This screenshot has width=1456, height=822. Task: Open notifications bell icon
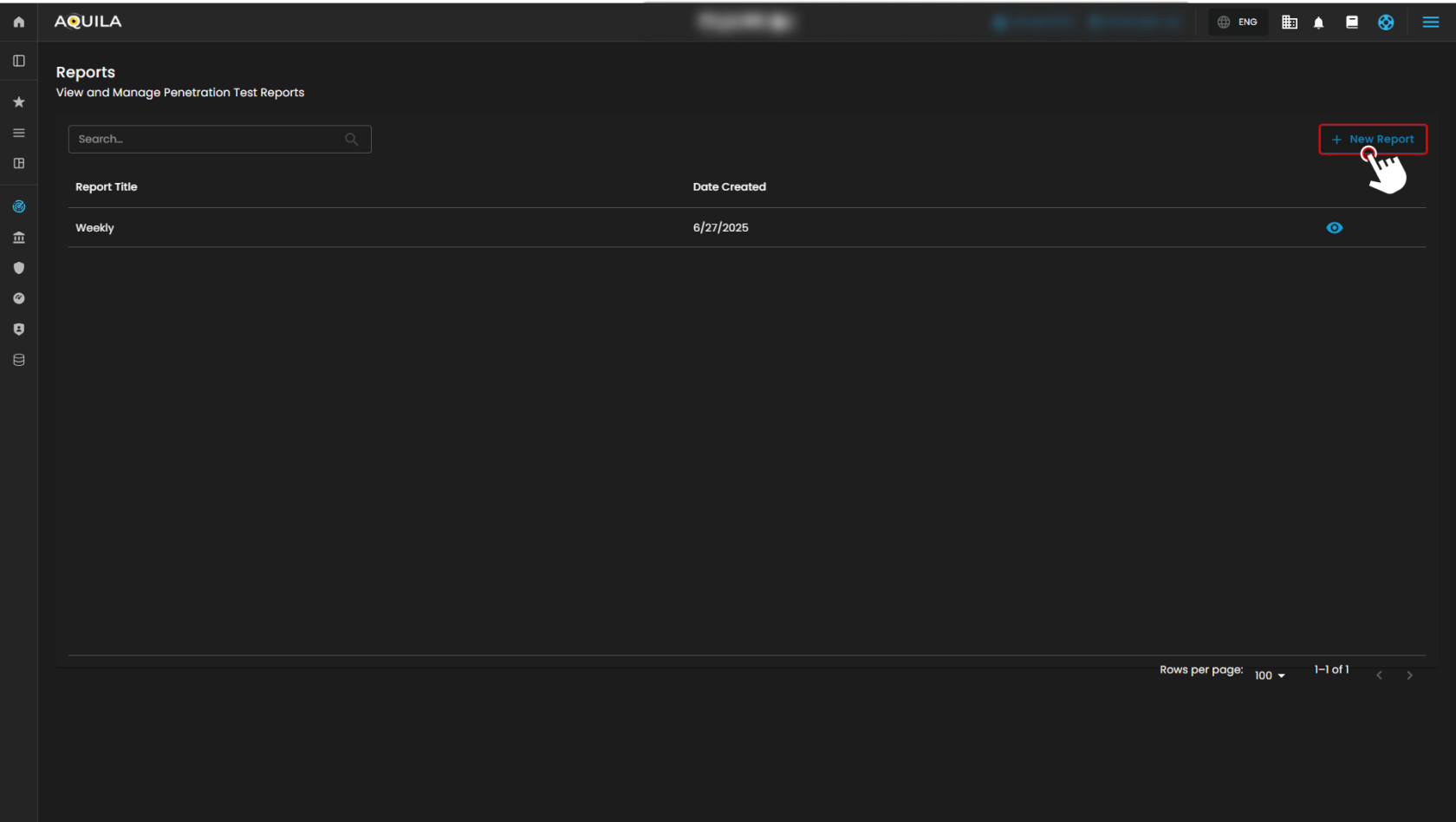coord(1318,23)
